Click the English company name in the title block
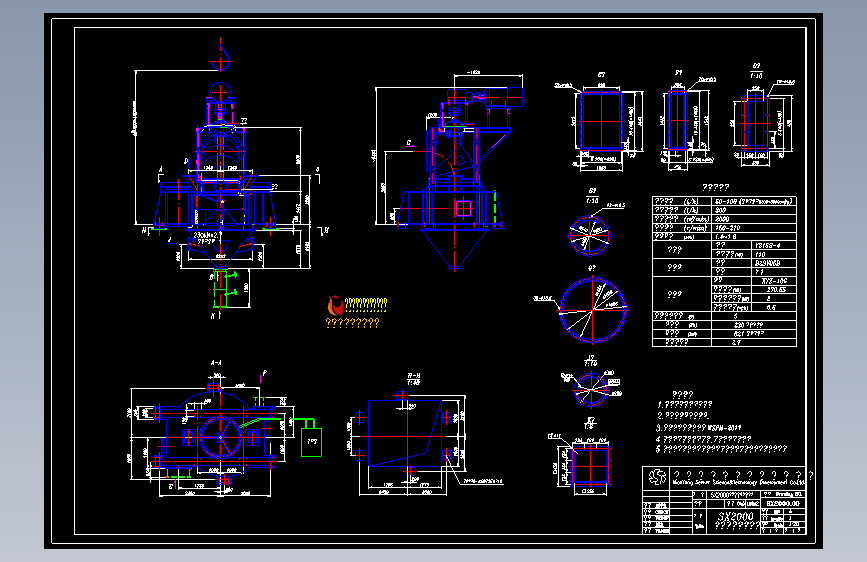Screen dimensions: 867x562 tap(738, 483)
